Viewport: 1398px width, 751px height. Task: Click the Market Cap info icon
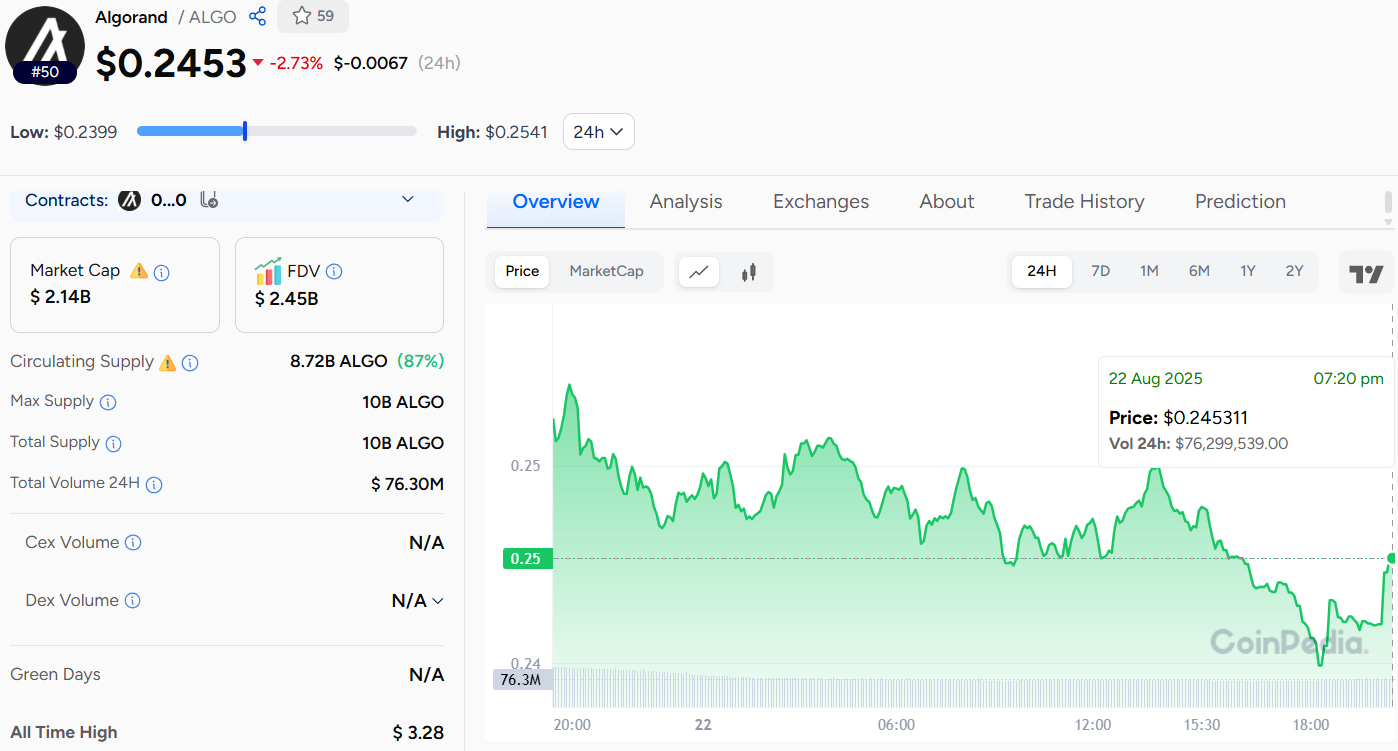[162, 272]
